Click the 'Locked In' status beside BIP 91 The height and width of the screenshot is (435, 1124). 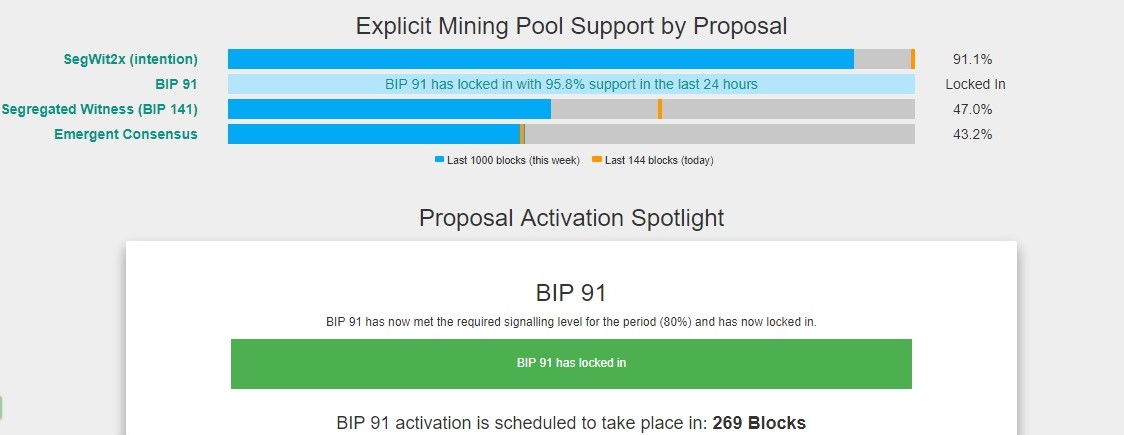point(975,85)
